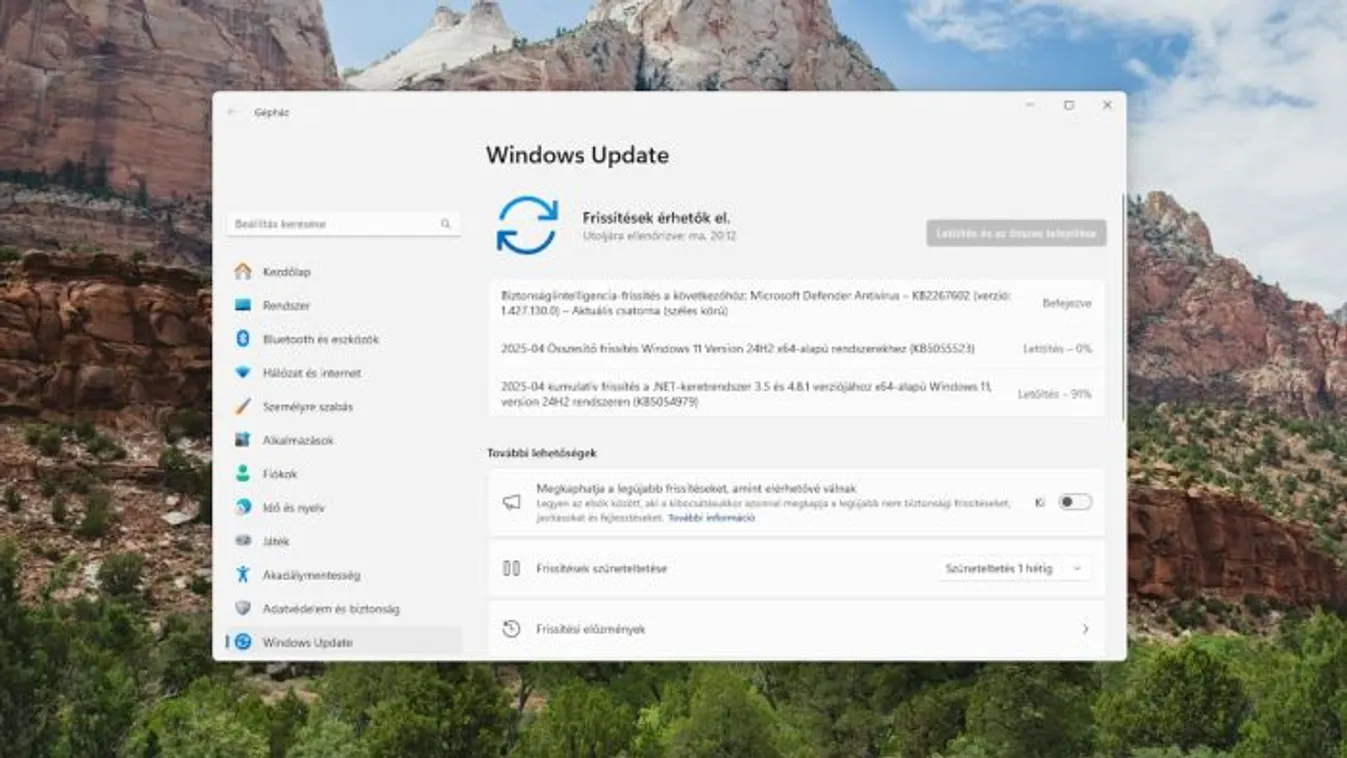
Task: Expand the Frissítési előzmények row
Action: [797, 629]
